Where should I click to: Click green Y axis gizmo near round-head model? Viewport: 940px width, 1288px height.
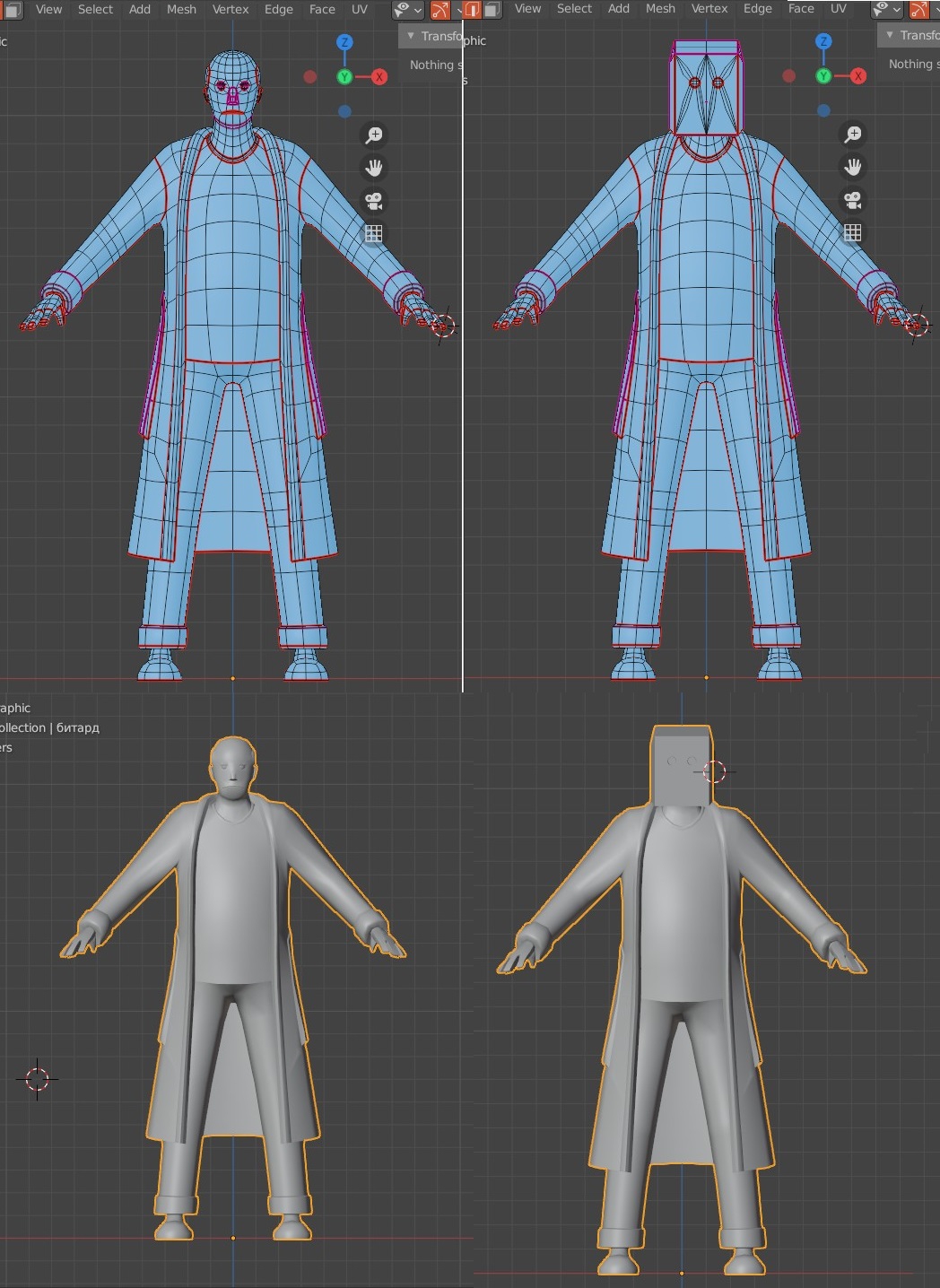344,77
